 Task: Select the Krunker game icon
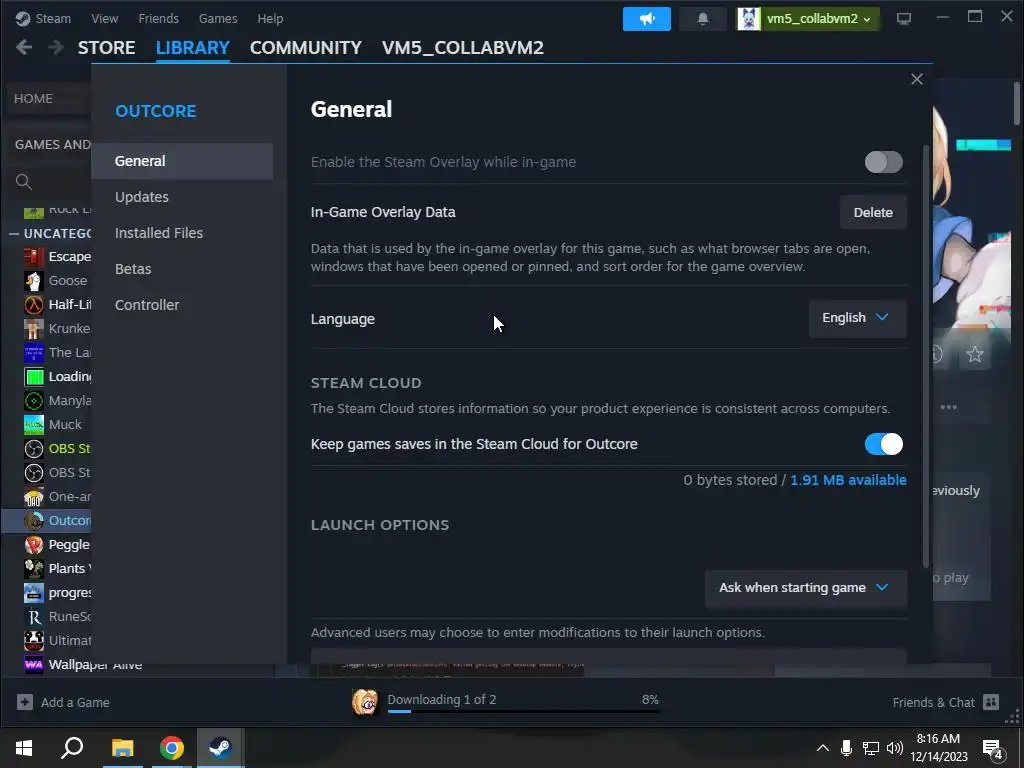[34, 328]
